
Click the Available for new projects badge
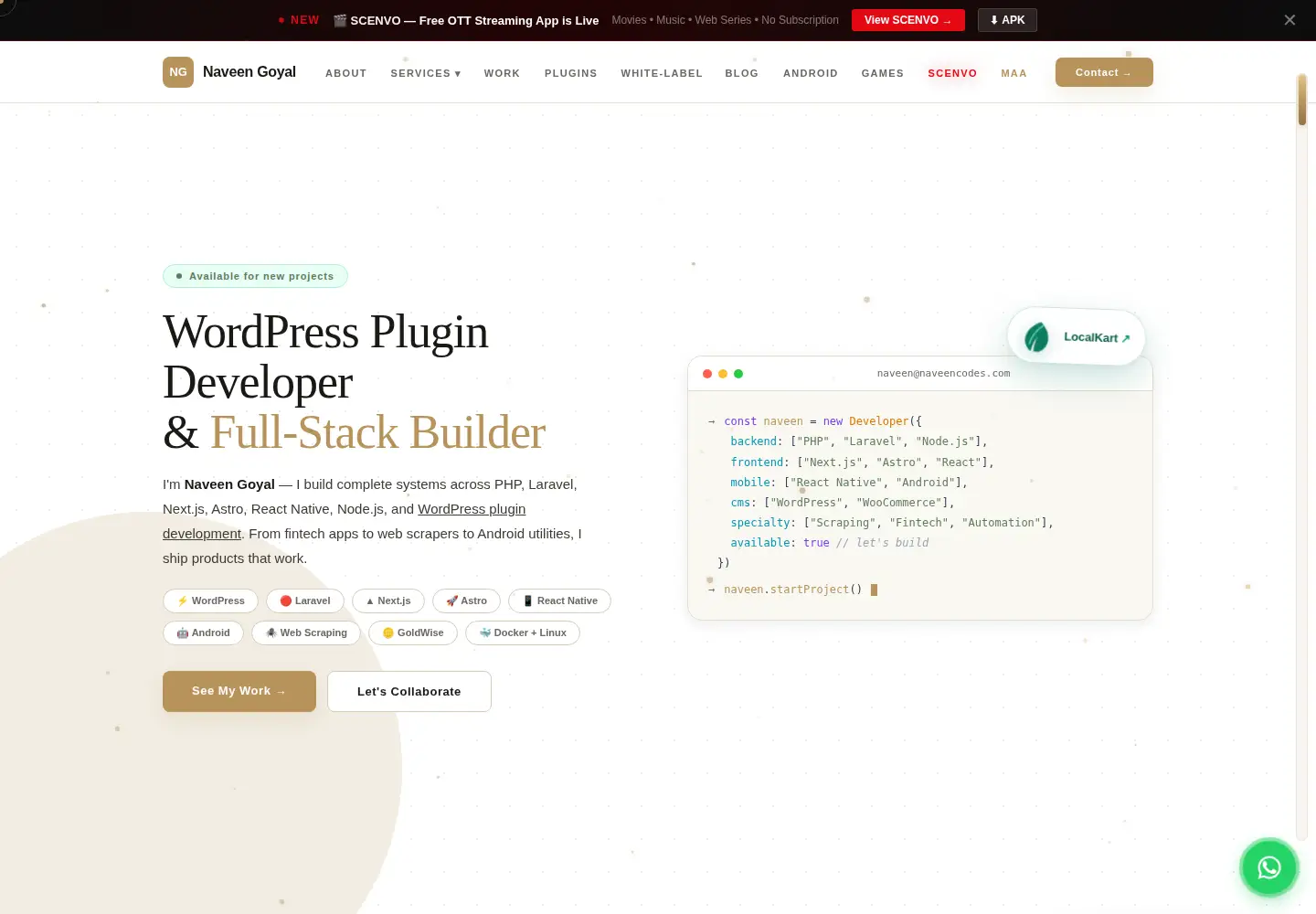click(x=255, y=276)
